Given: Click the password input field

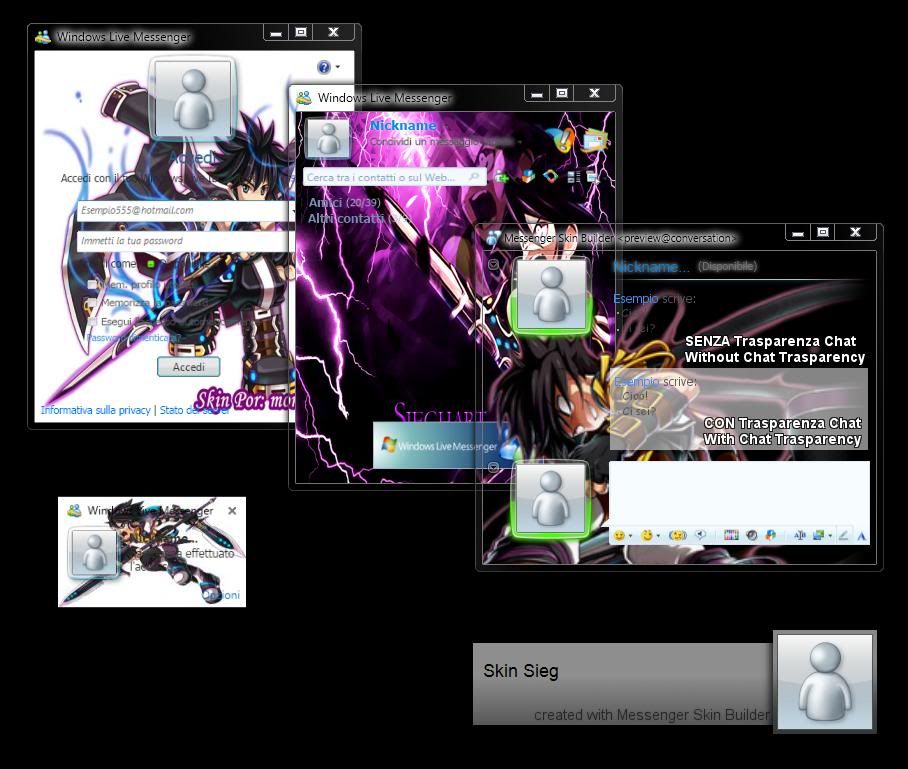Looking at the screenshot, I should [185, 241].
